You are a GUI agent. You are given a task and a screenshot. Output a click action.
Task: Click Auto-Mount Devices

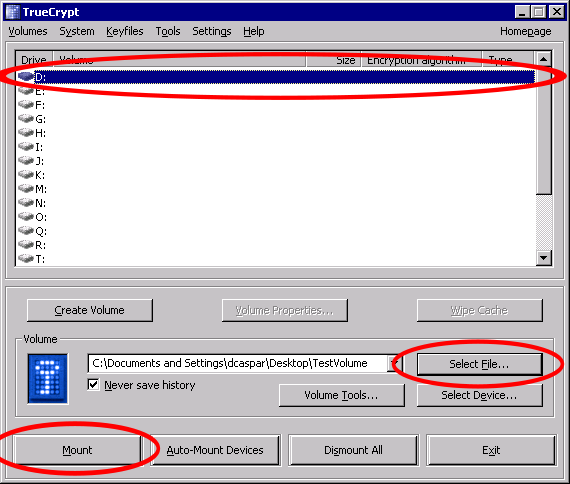pyautogui.click(x=215, y=450)
